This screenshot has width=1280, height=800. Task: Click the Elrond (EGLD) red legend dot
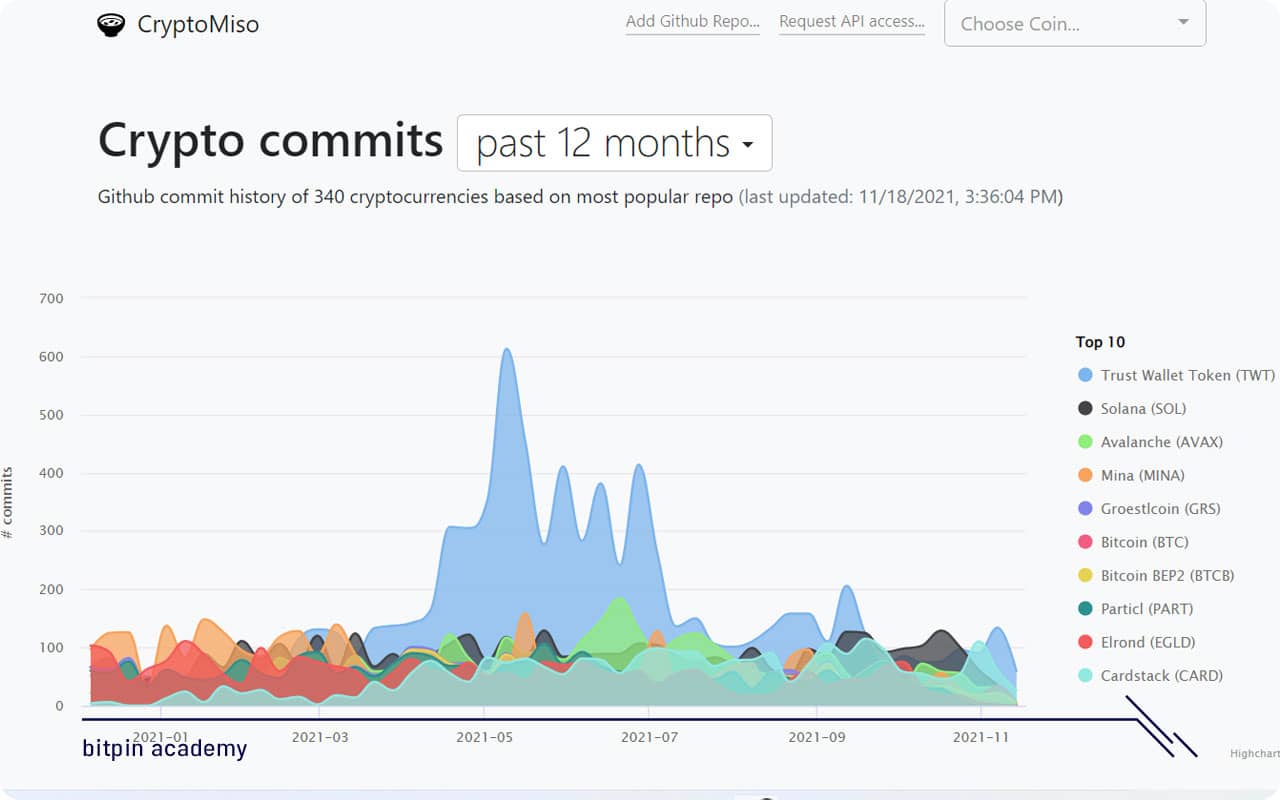point(1085,642)
